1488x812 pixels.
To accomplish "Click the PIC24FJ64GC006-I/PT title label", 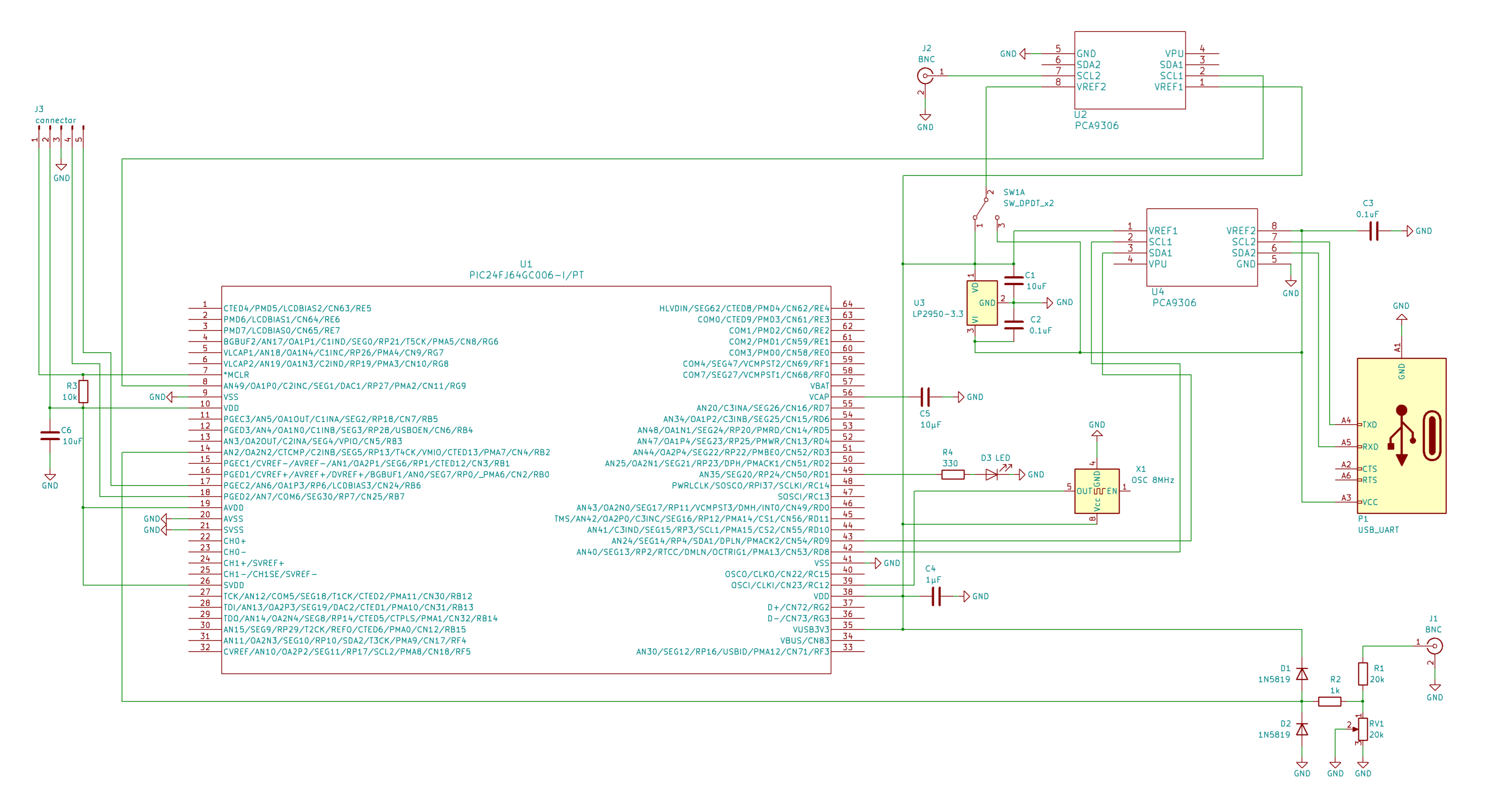I will click(x=526, y=275).
